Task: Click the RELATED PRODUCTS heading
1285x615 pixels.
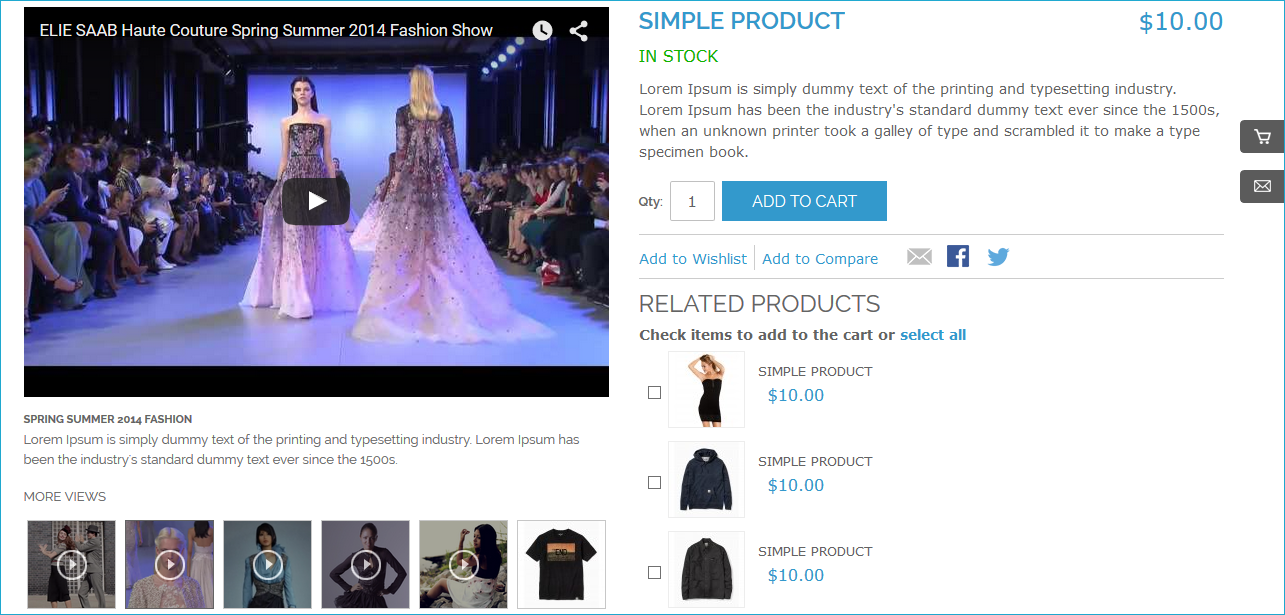Action: click(760, 304)
